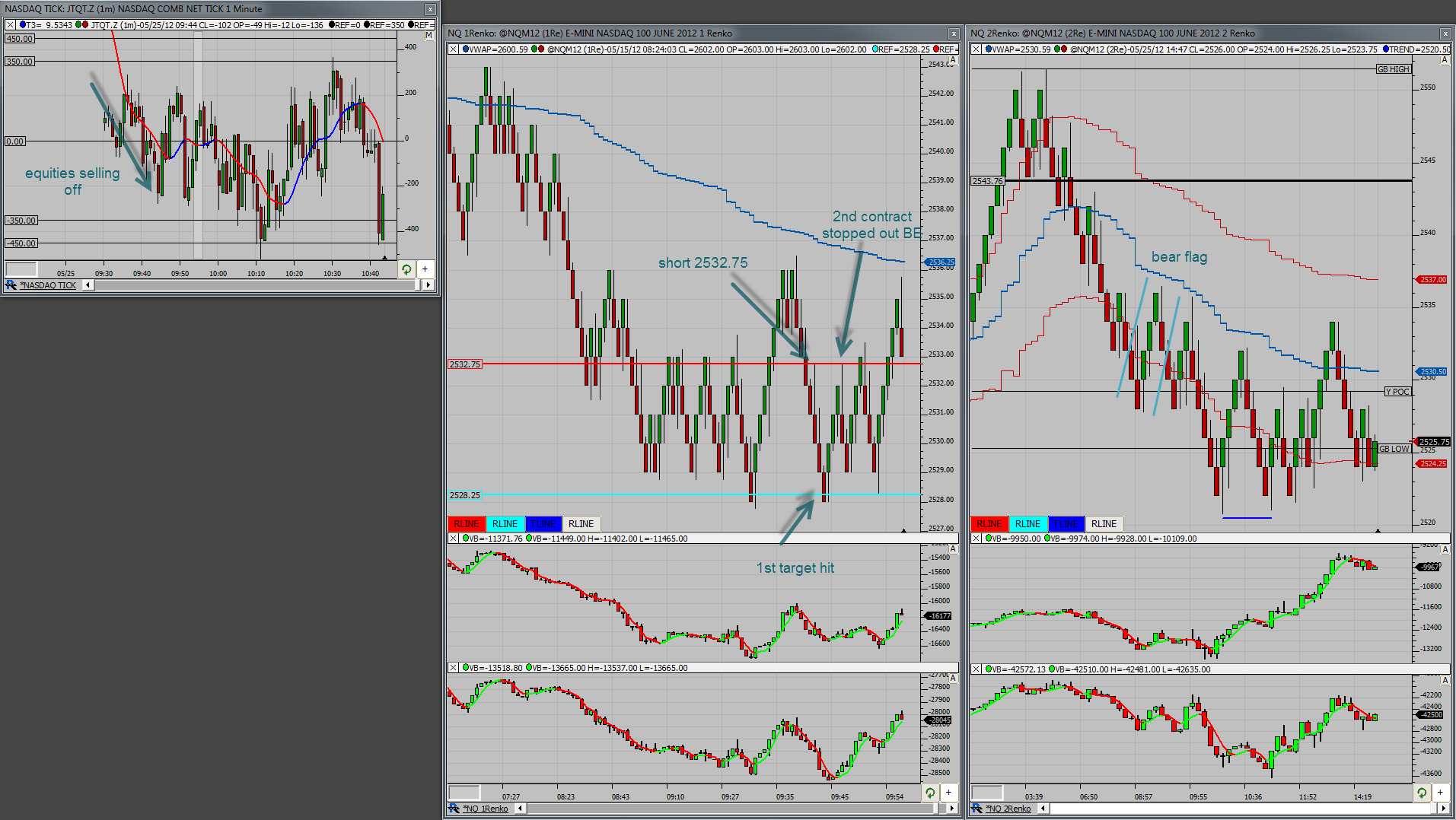Click red RLINE button in NQ 1Renko chart
The image size is (1456, 820).
tap(467, 524)
